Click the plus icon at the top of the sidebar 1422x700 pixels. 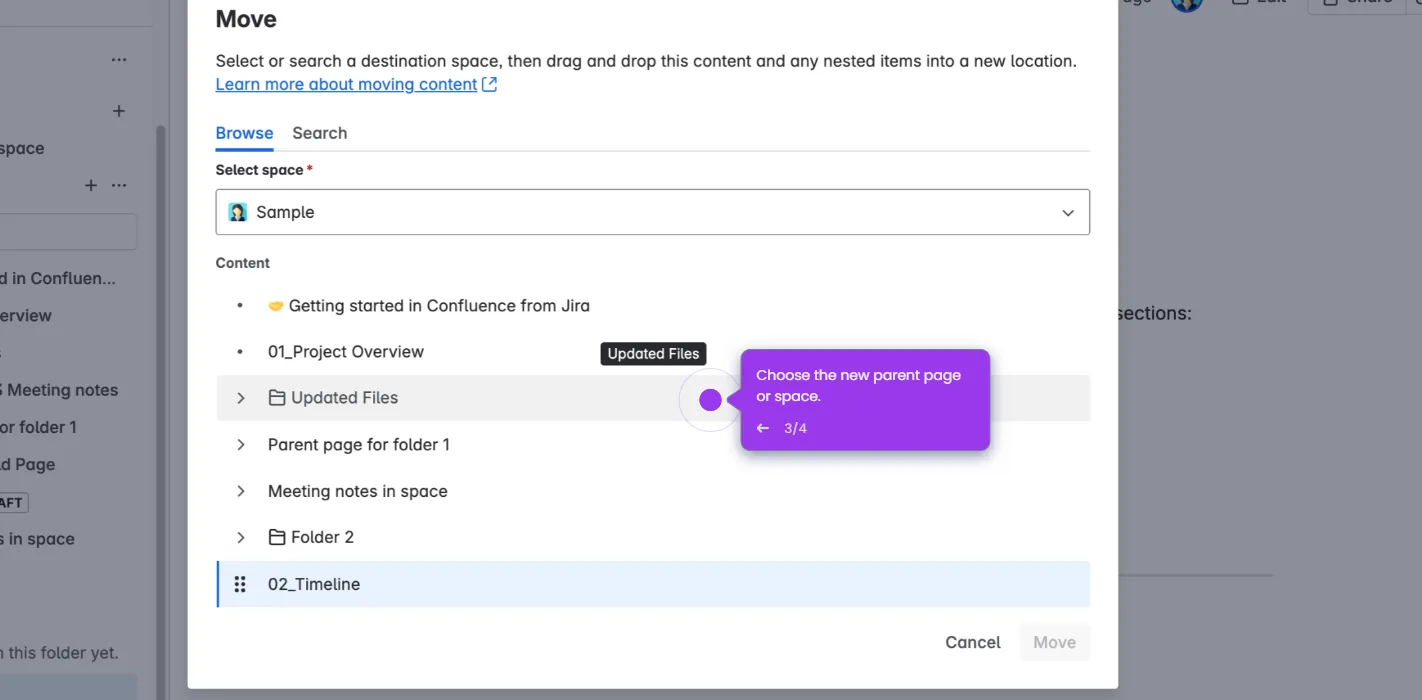119,111
